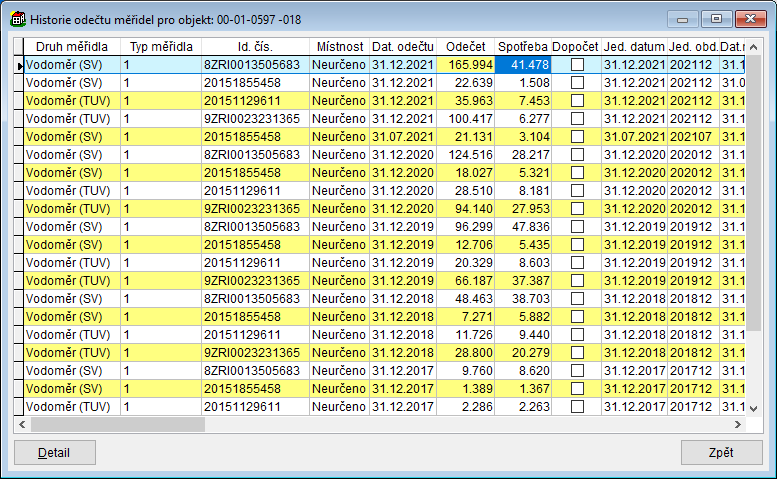The height and width of the screenshot is (479, 777).
Task: Sort by the Druh měřidla column header
Action: pyautogui.click(x=70, y=46)
